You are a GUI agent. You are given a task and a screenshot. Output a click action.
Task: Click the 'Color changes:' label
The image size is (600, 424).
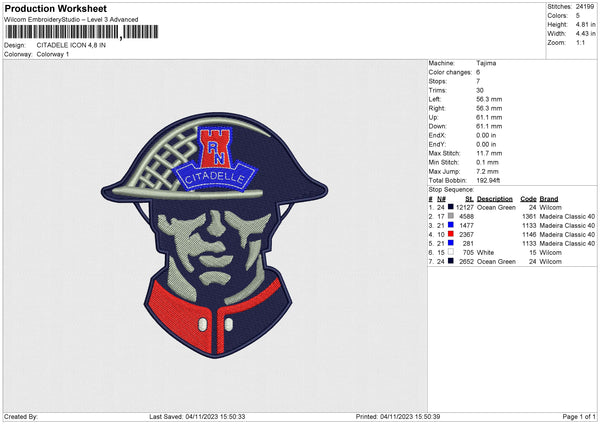(x=450, y=72)
